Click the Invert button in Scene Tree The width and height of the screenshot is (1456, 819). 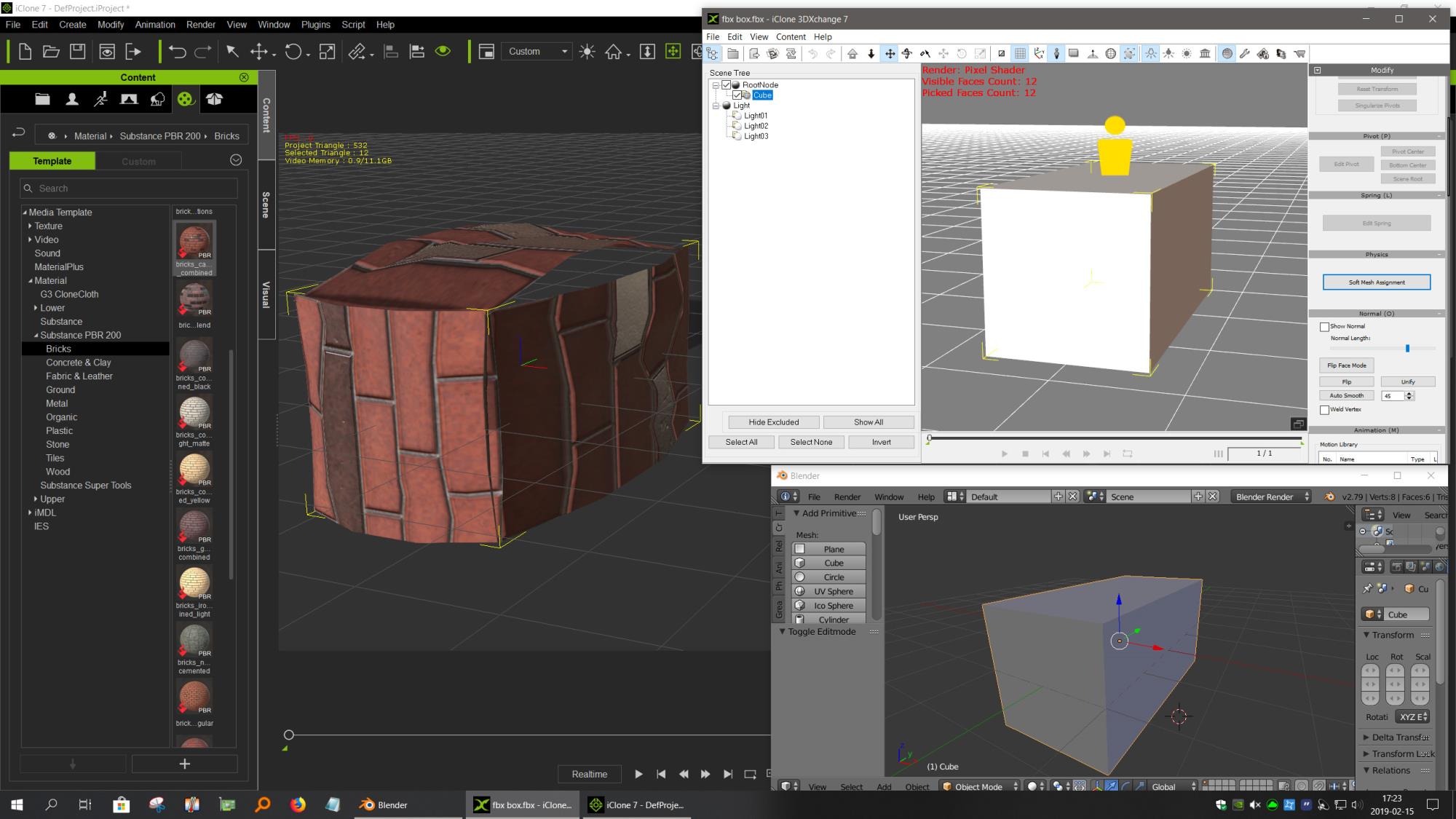coord(881,442)
